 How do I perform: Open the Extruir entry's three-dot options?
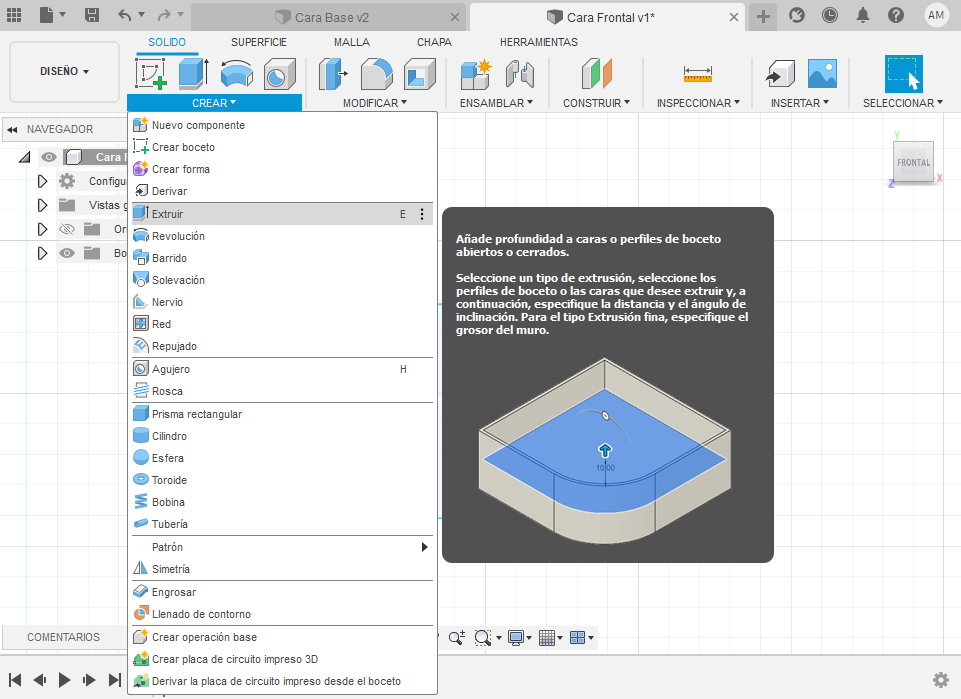422,214
